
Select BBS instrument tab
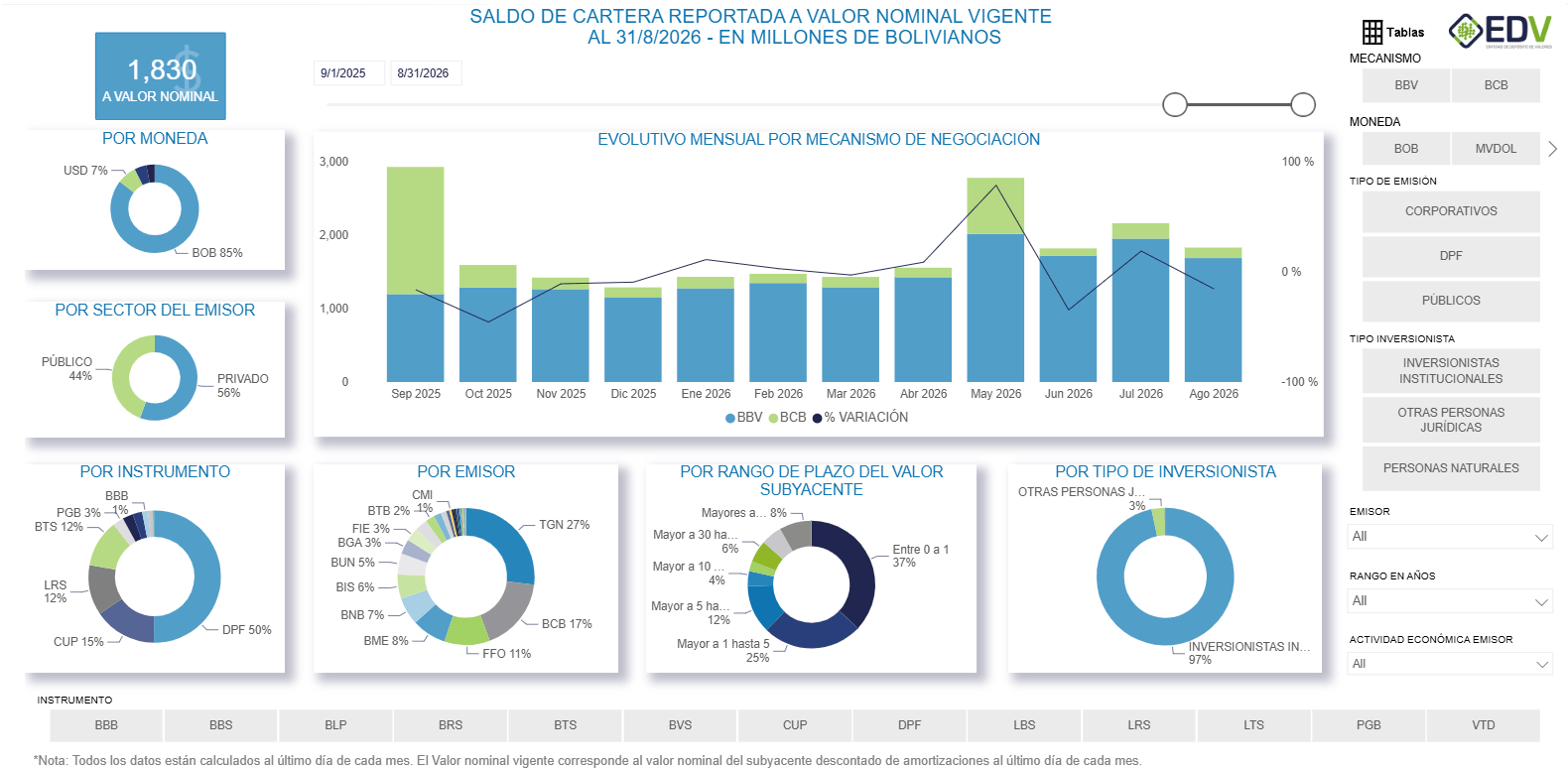pos(221,725)
